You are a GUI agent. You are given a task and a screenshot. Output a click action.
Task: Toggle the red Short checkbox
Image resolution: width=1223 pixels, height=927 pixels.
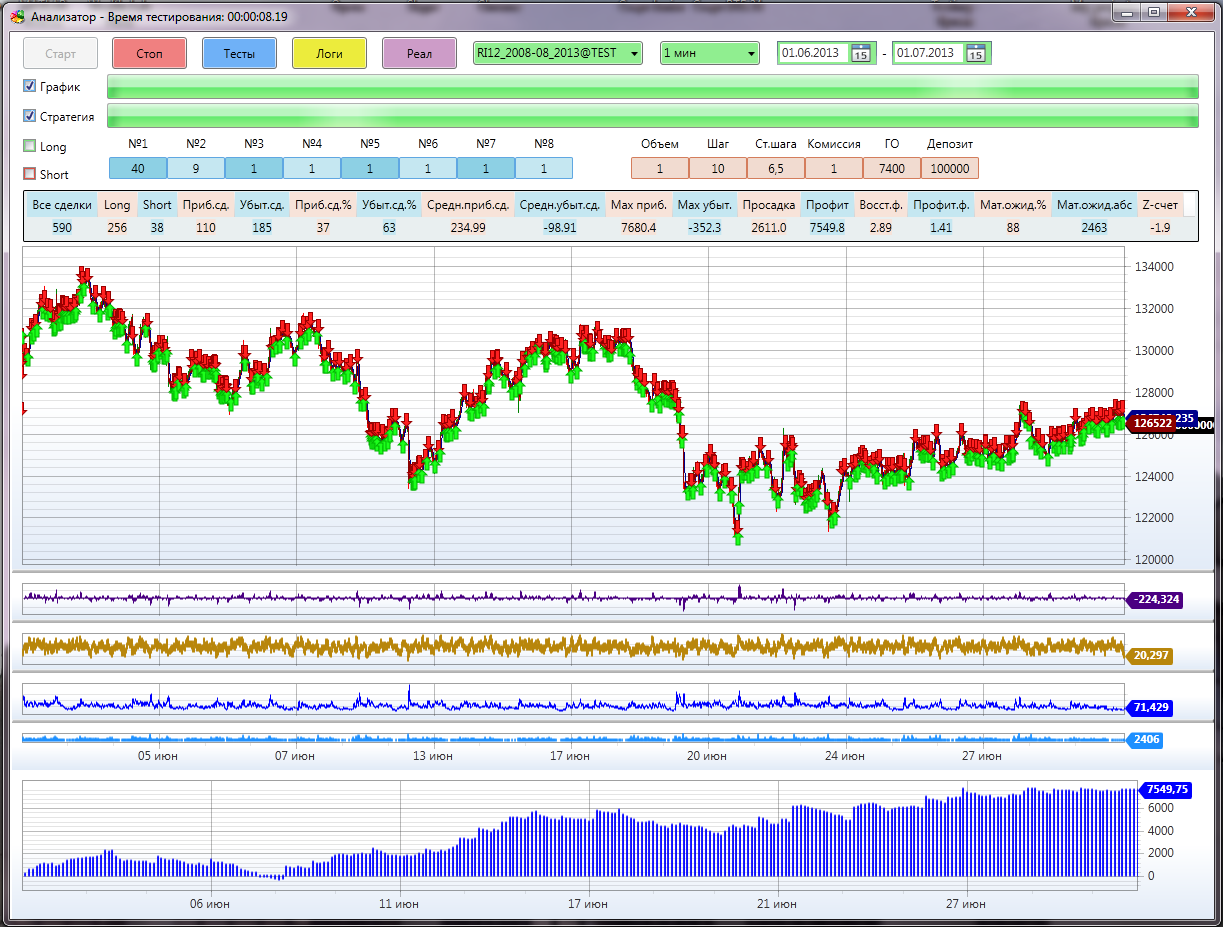pyautogui.click(x=29, y=174)
